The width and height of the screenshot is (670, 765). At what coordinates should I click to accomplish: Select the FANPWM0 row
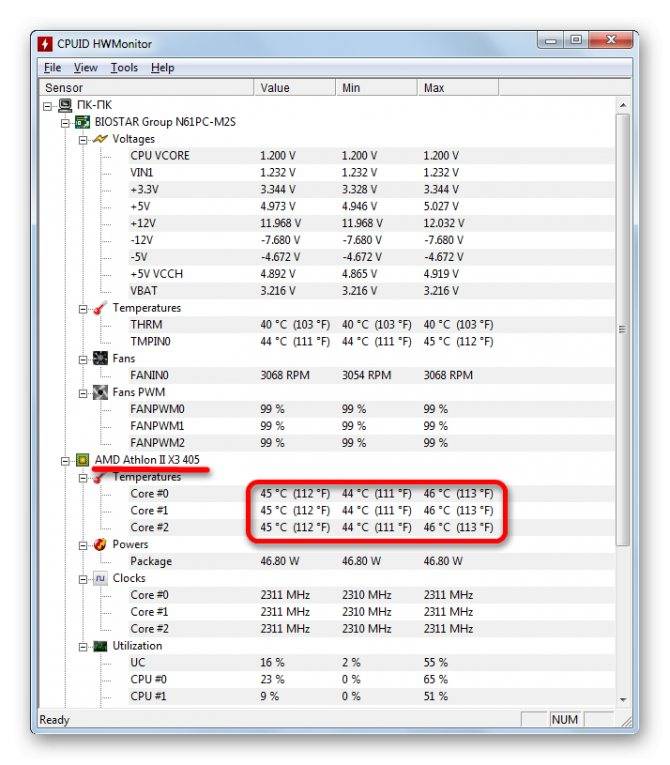click(327, 409)
